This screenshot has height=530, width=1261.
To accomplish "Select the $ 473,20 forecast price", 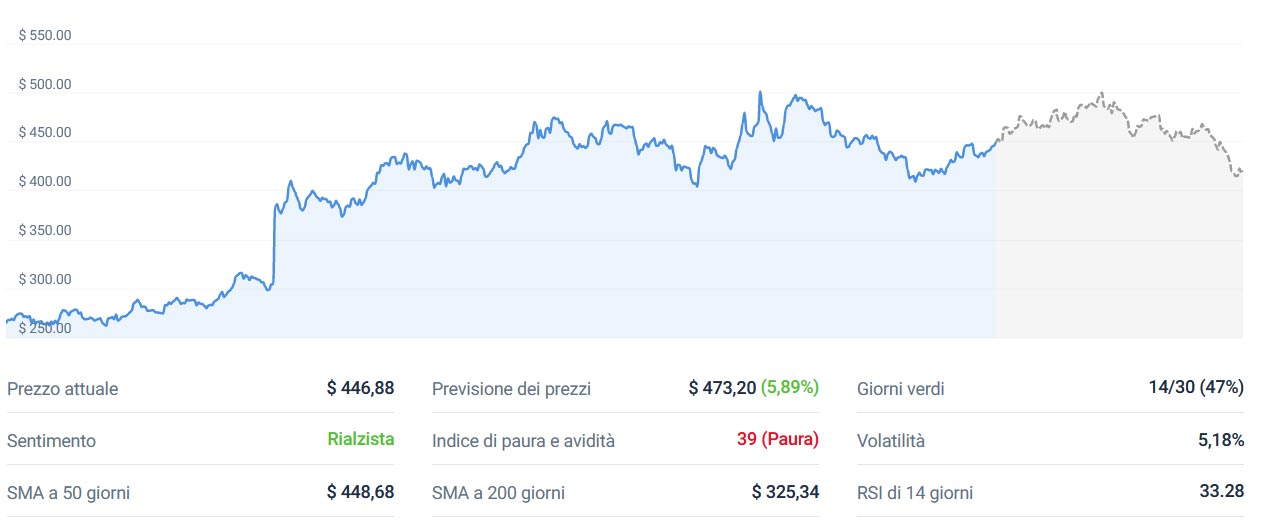I will 722,388.
